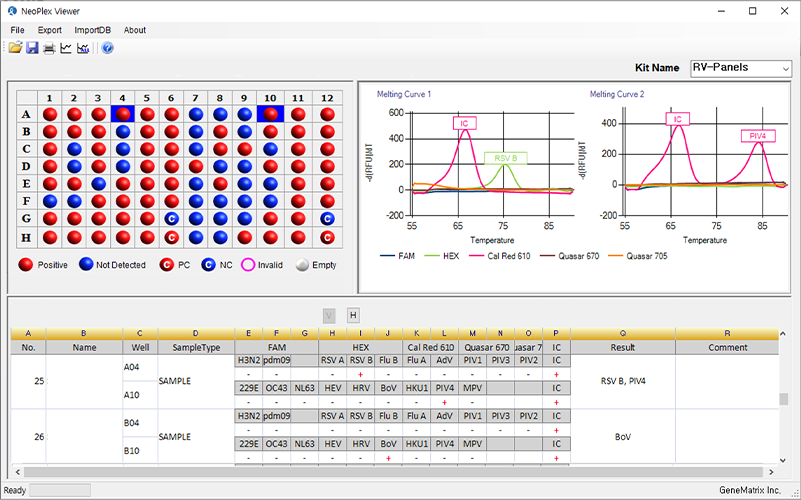
Task: Pick the highlighted well A10 on the plate
Action: coord(270,114)
